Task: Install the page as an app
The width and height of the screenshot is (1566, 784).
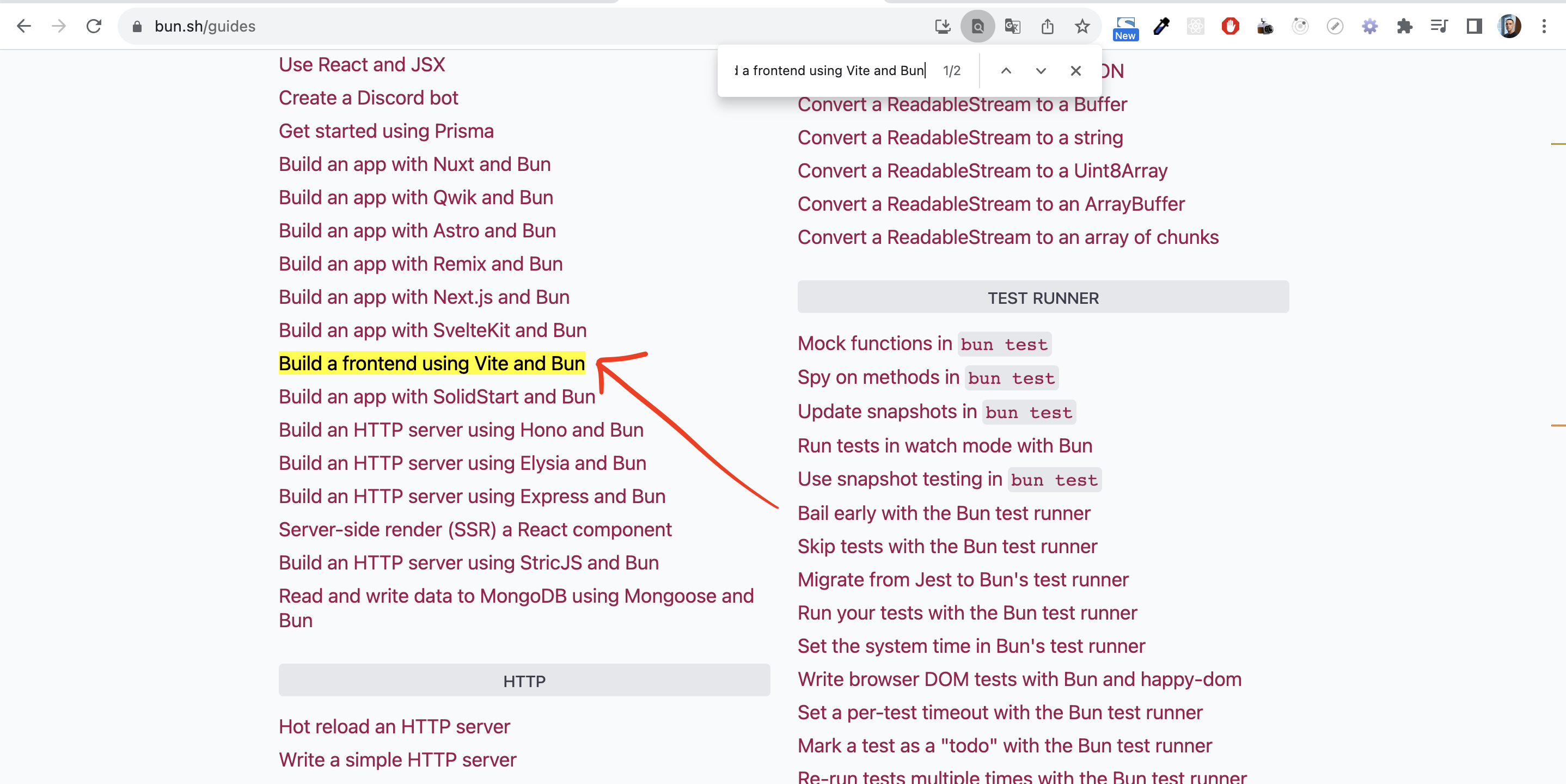Action: pyautogui.click(x=943, y=26)
